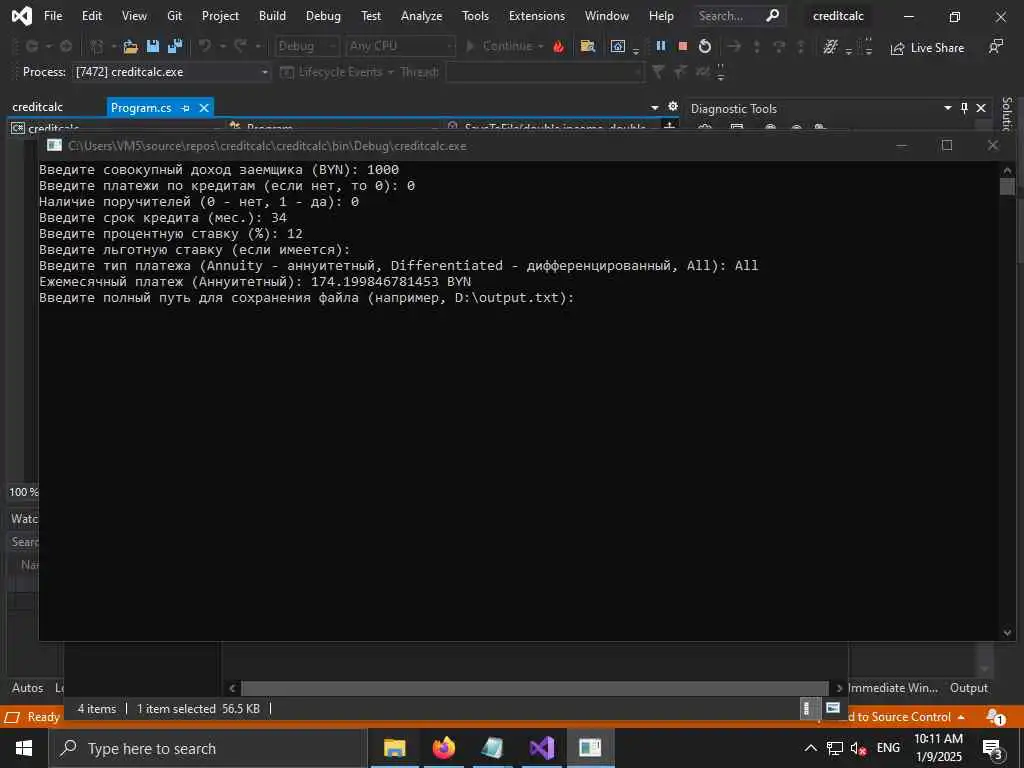Viewport: 1024px width, 768px height.
Task: Click the muted speaker icon in system tray
Action: (858, 748)
